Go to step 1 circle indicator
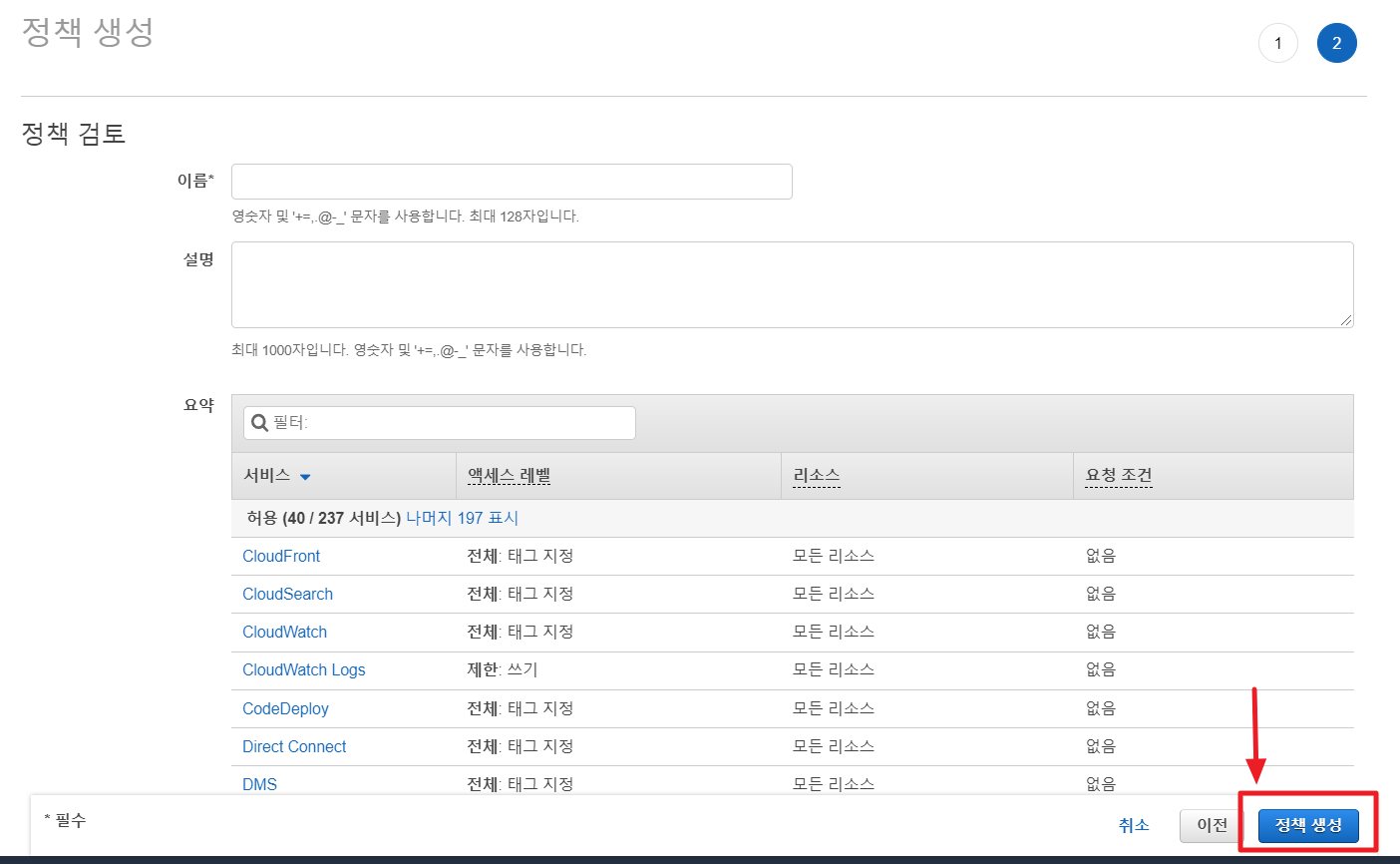The height and width of the screenshot is (864, 1400). [1277, 43]
